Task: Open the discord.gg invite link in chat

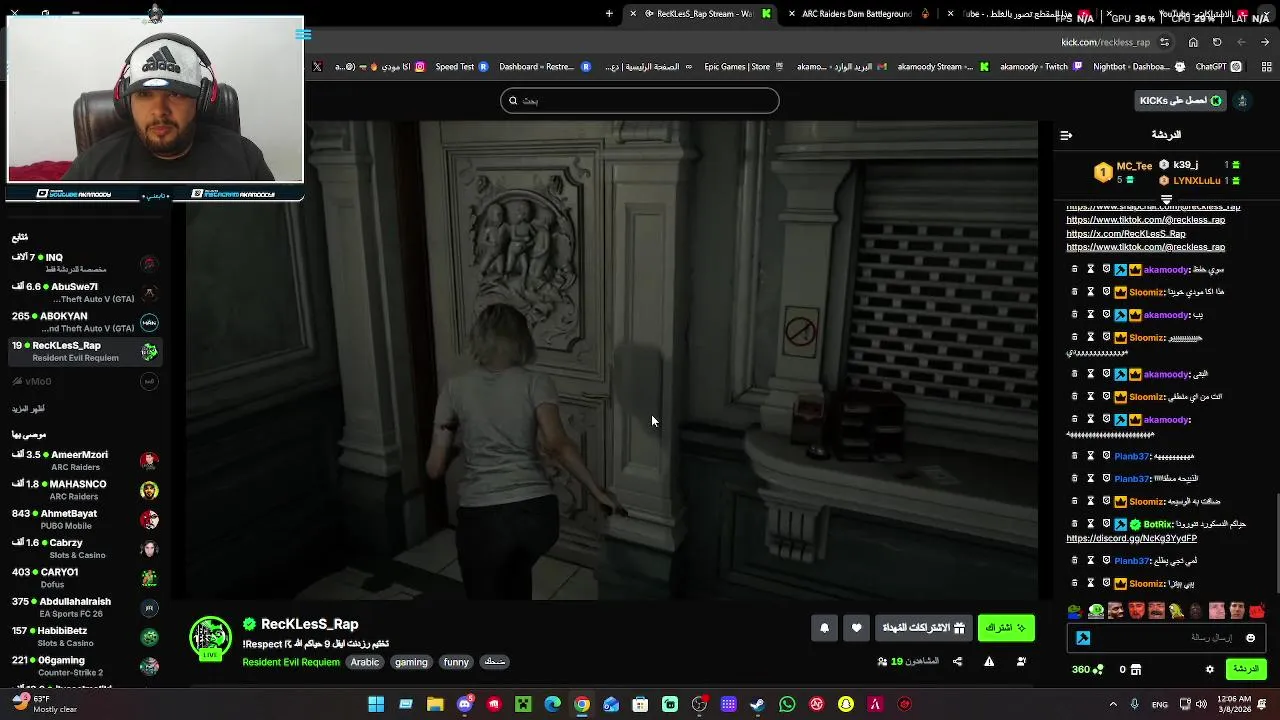Action: click(x=1131, y=538)
